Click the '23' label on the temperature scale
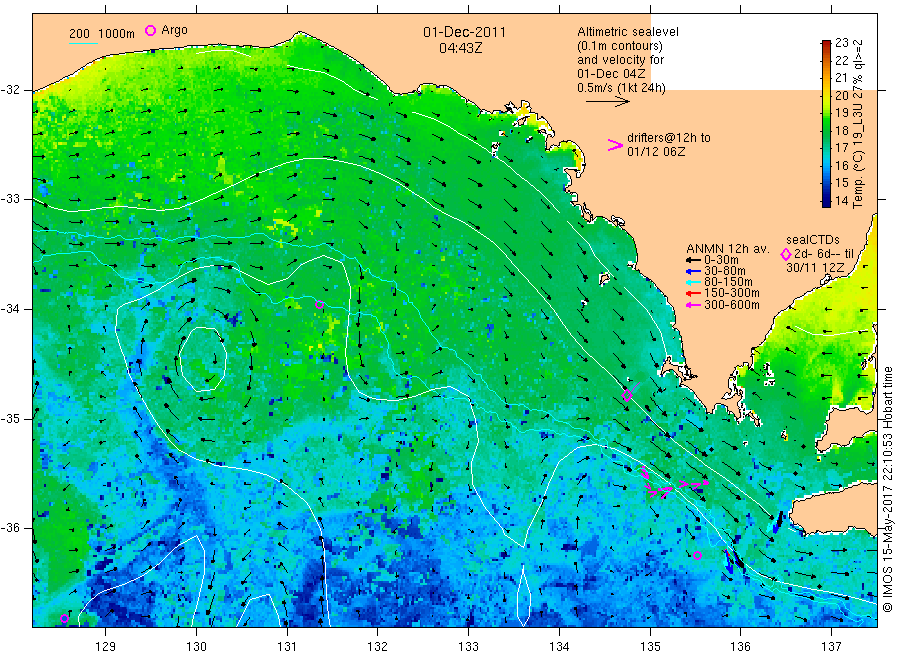 tap(841, 42)
